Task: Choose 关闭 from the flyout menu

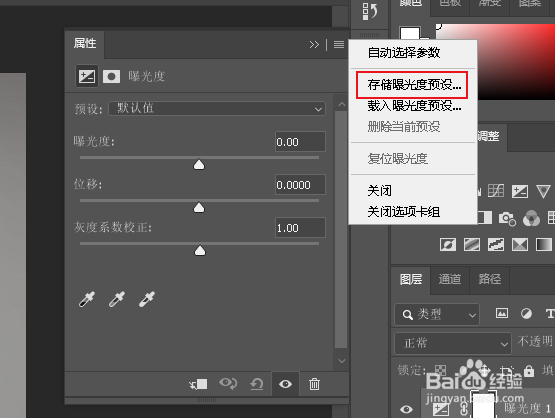Action: (x=379, y=191)
